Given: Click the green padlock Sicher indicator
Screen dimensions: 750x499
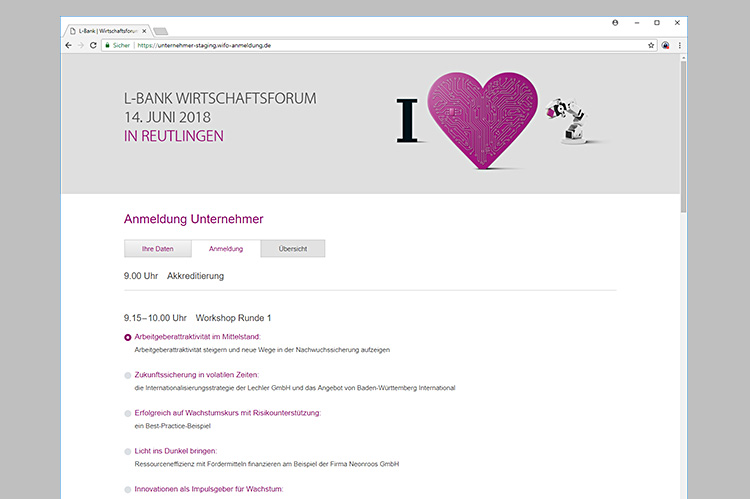Looking at the screenshot, I should [117, 45].
